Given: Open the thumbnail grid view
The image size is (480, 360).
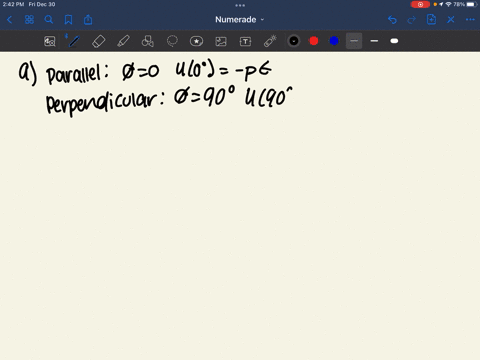Looking at the screenshot, I should tap(29, 20).
